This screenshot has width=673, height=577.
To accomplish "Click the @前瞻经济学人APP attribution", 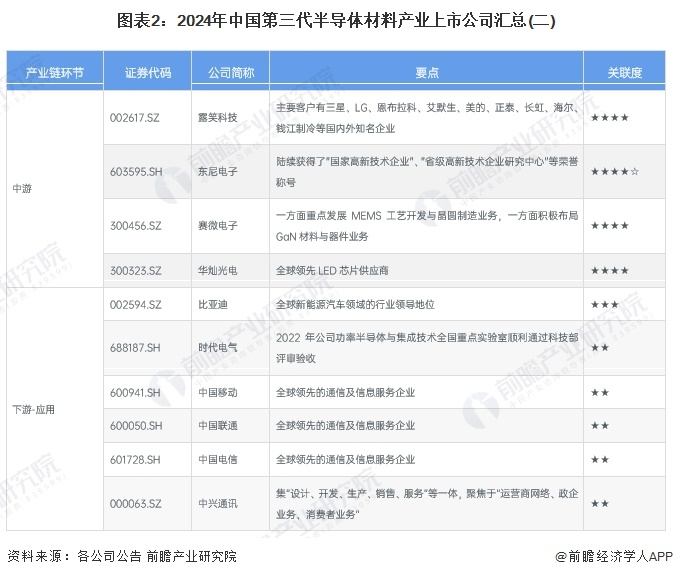I will point(614,556).
